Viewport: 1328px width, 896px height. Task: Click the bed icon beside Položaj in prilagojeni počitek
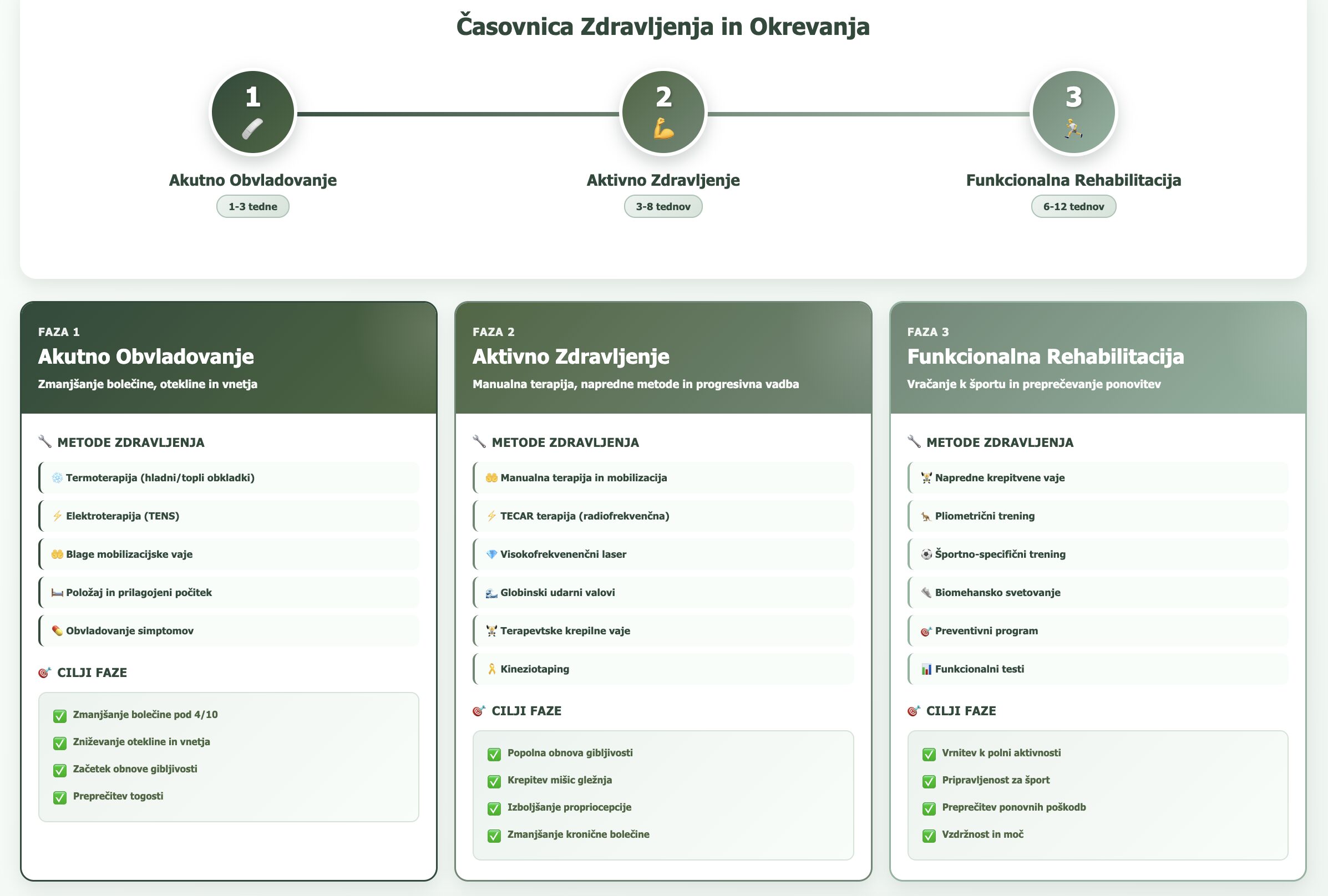pos(57,593)
